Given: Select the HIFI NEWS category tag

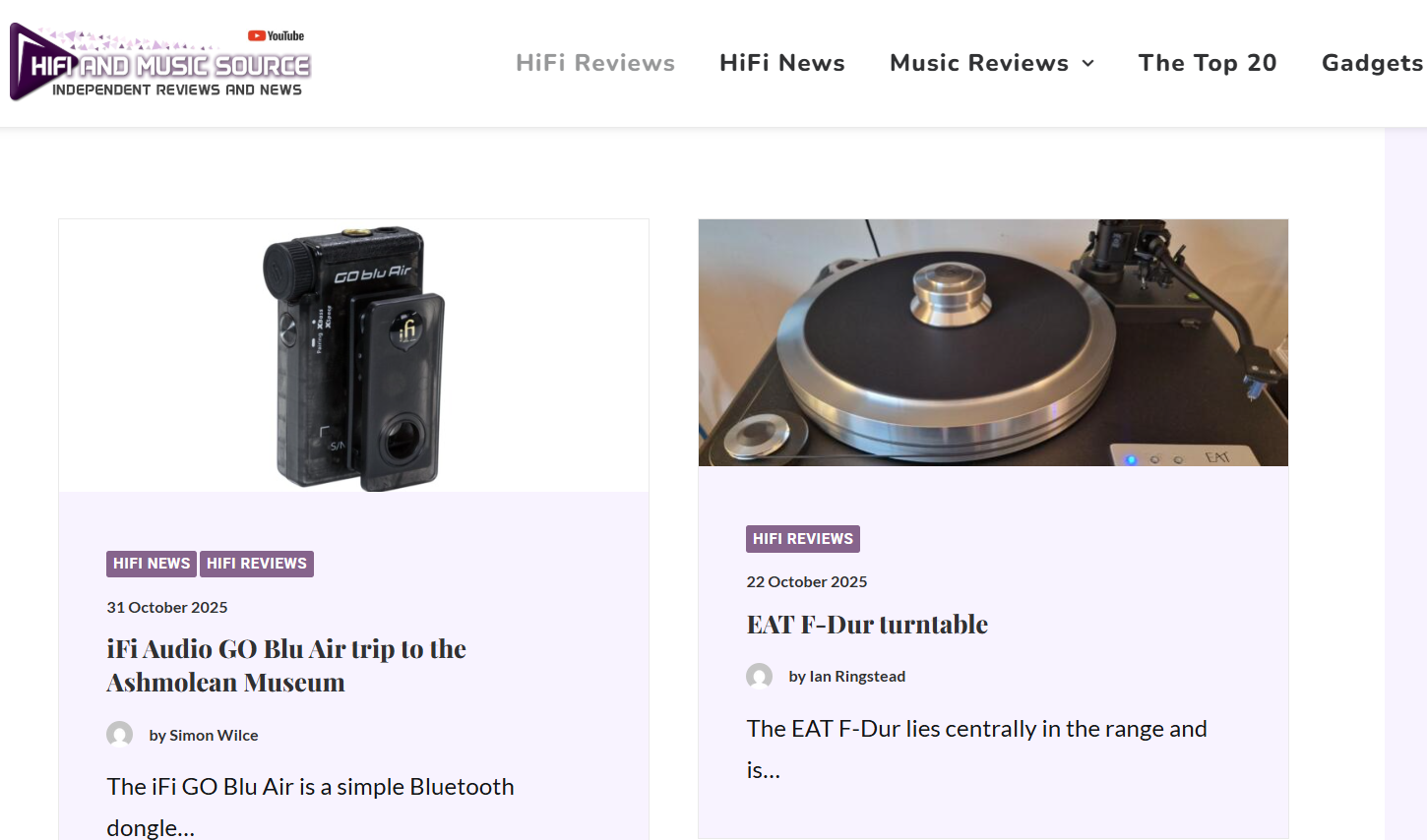Looking at the screenshot, I should [x=152, y=564].
